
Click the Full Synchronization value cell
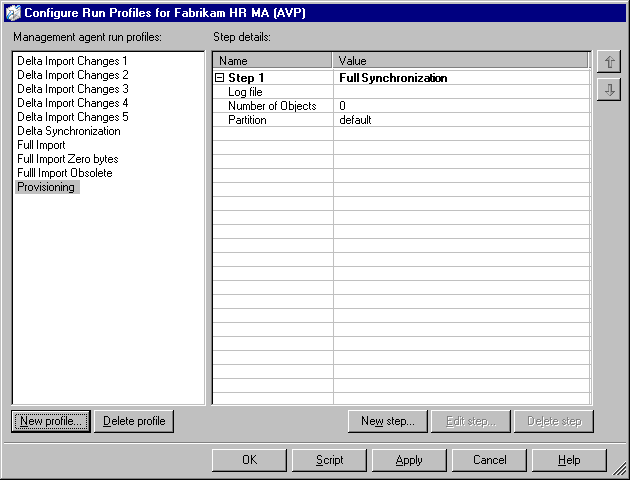[x=462, y=78]
